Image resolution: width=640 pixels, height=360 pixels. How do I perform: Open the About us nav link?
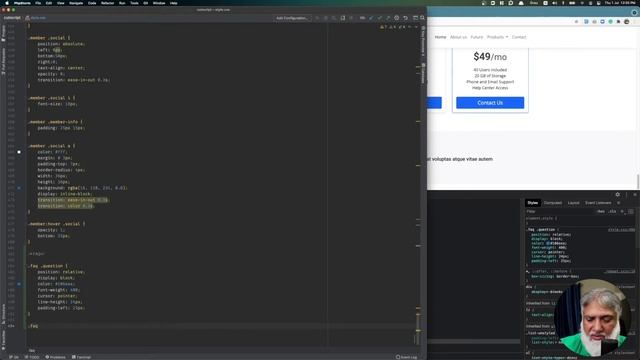458,37
